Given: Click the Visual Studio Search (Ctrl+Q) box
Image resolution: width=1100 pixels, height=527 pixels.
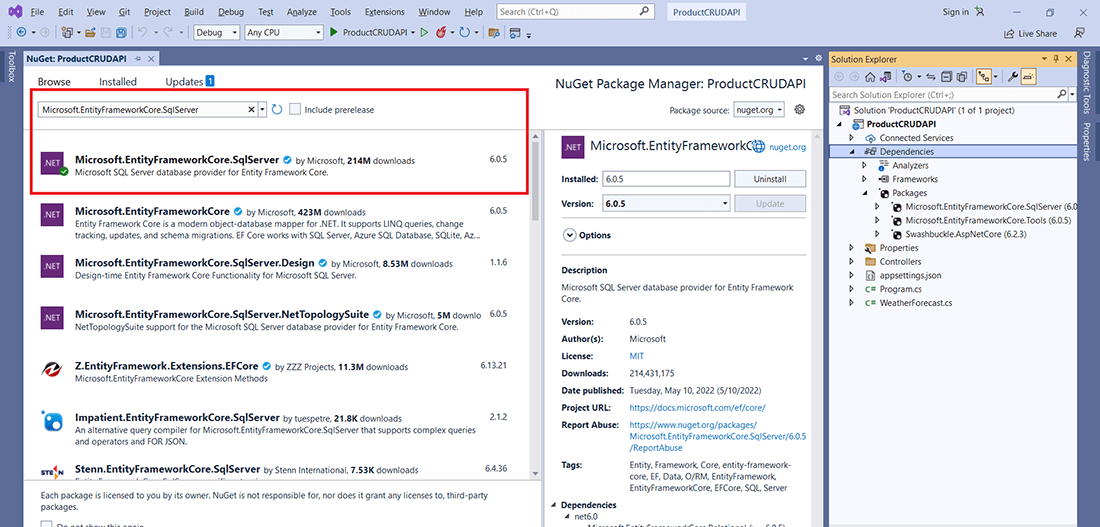Looking at the screenshot, I should click(575, 12).
